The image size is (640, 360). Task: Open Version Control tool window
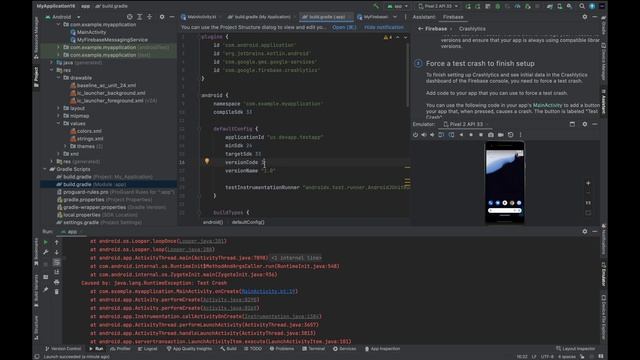coord(63,349)
